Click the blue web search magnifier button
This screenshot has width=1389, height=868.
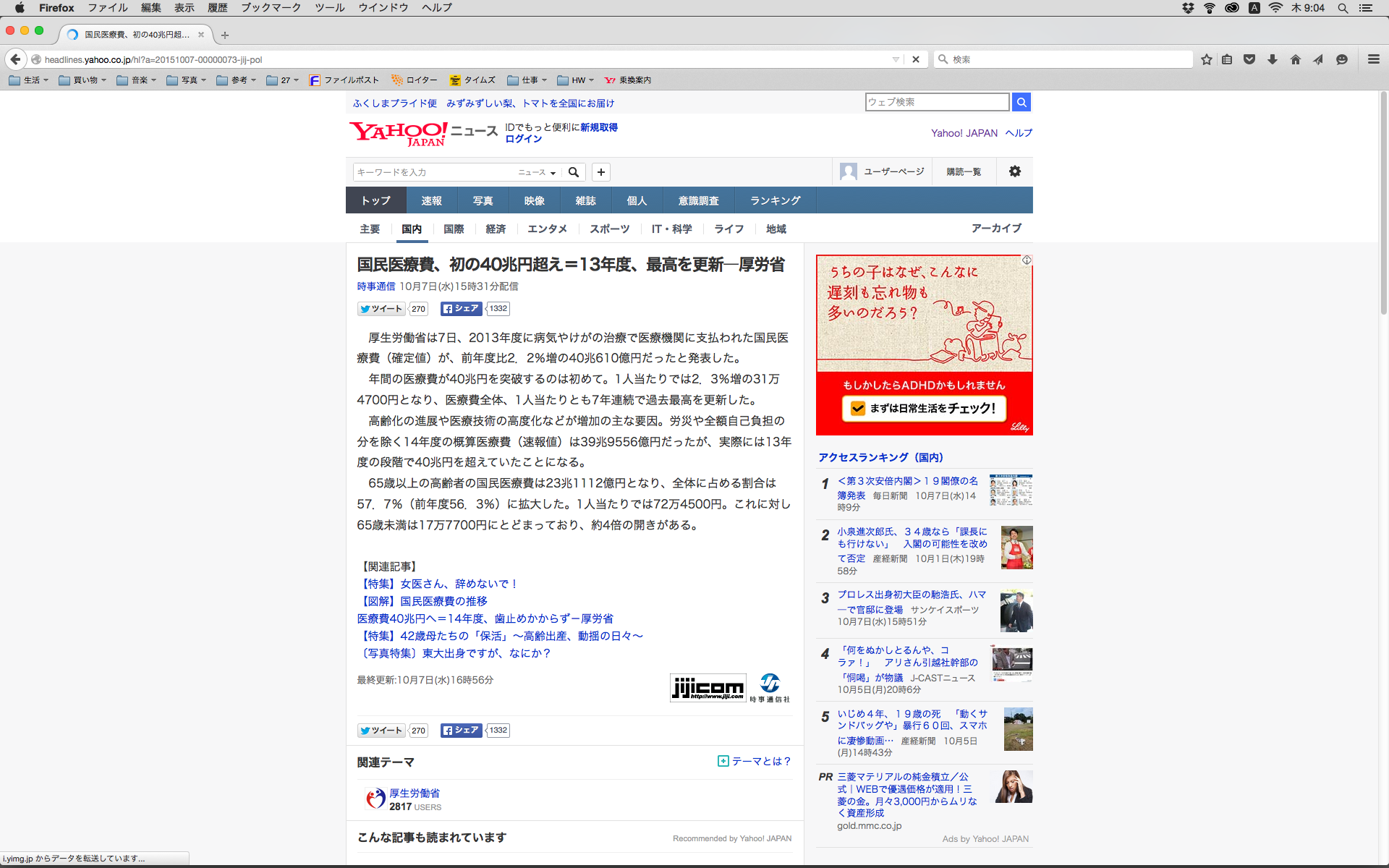1021,102
